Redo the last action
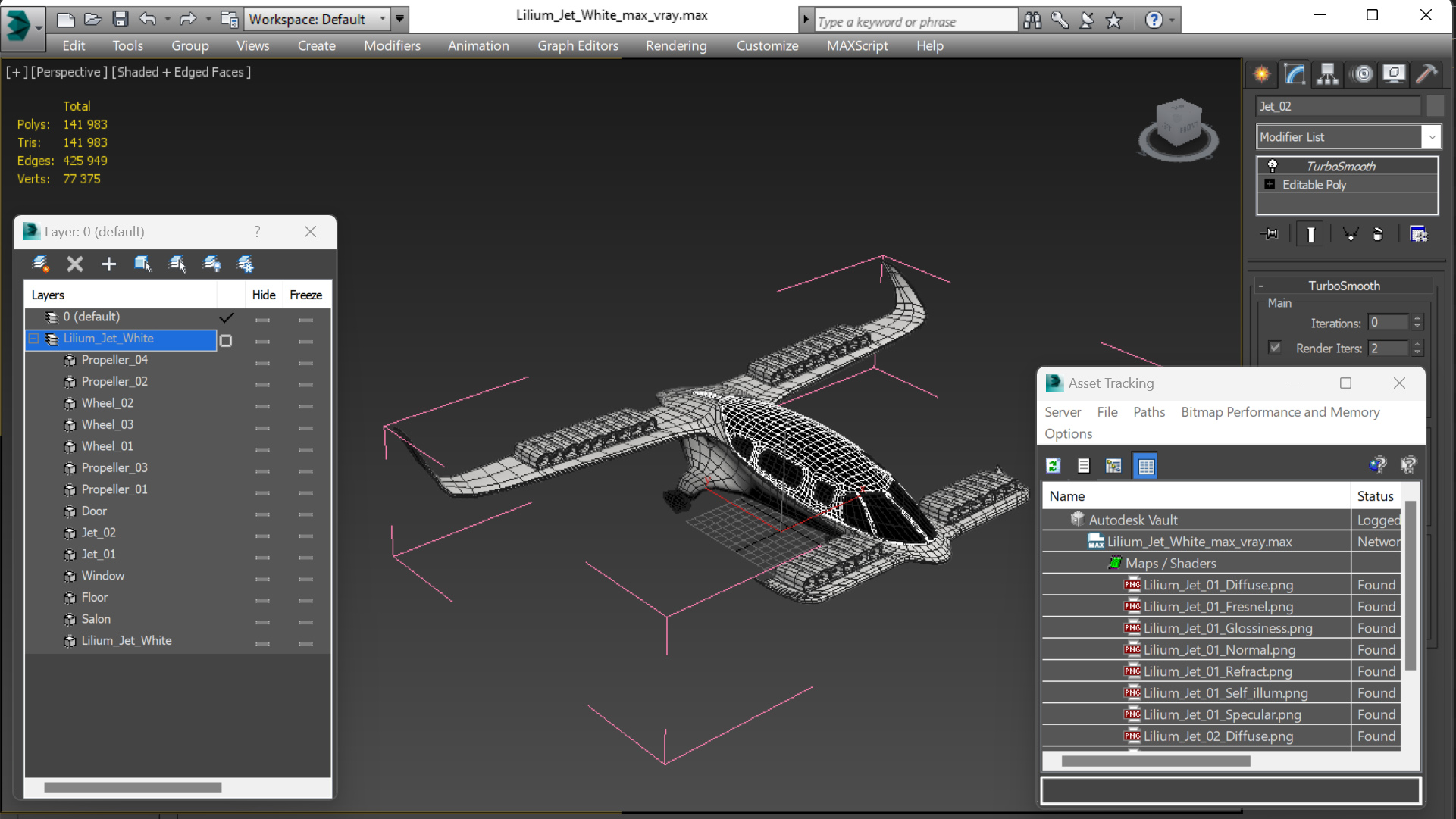This screenshot has height=819, width=1456. (x=188, y=19)
